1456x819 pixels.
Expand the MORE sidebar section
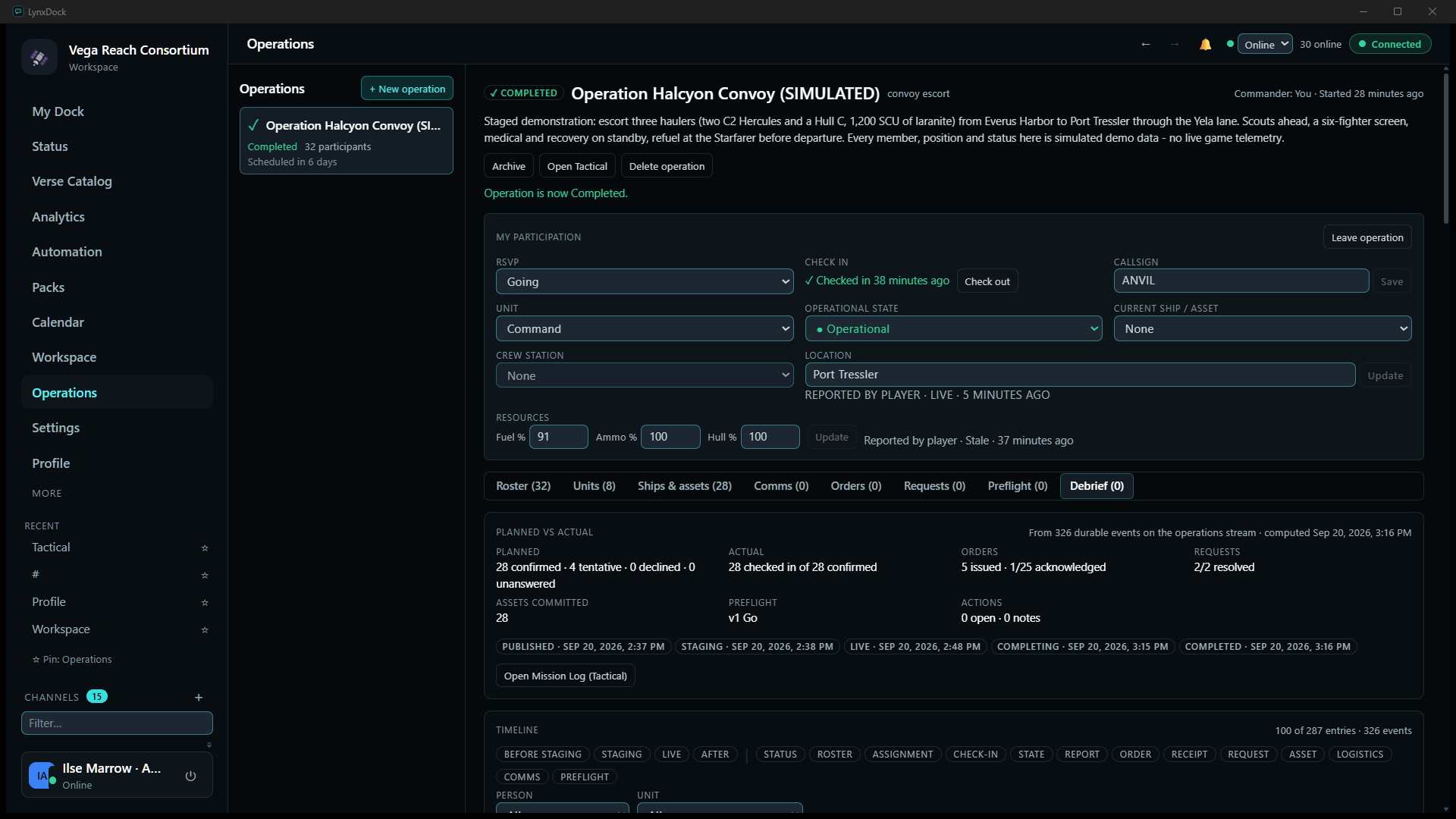pyautogui.click(x=47, y=493)
